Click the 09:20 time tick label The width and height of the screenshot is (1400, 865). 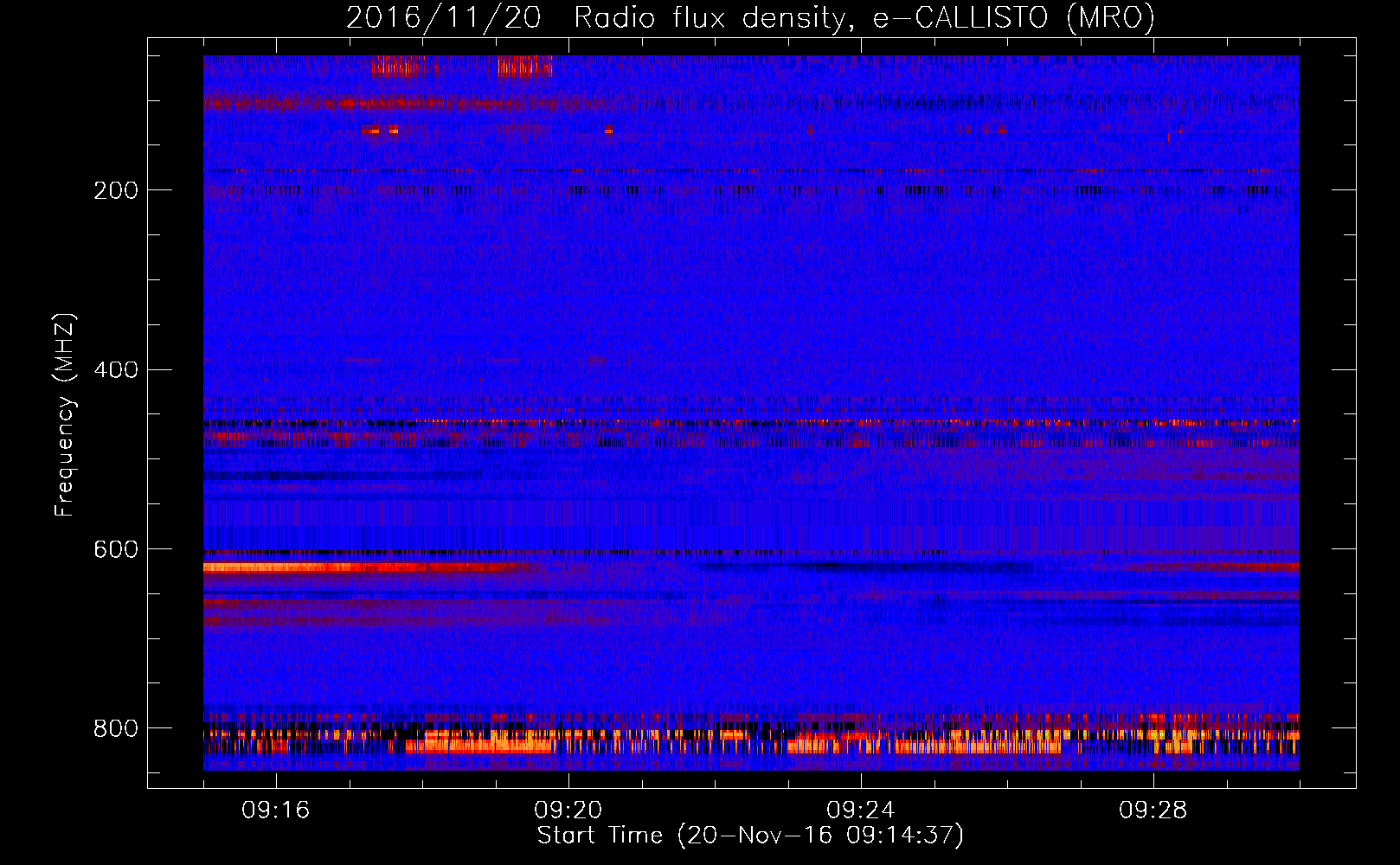tap(568, 811)
